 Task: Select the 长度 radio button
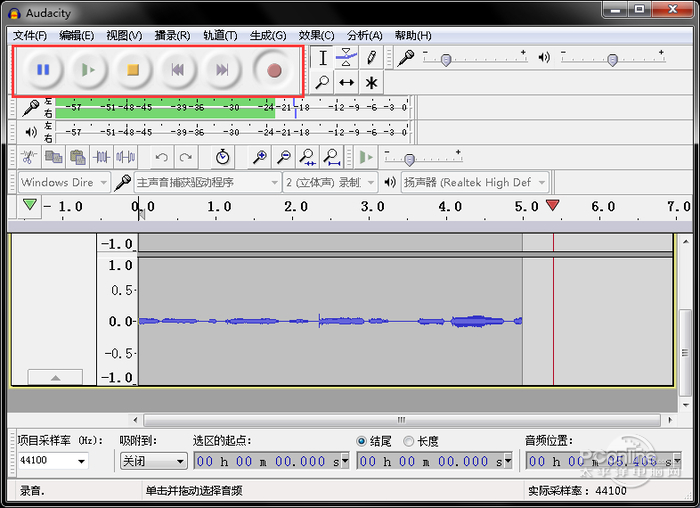pyautogui.click(x=409, y=441)
